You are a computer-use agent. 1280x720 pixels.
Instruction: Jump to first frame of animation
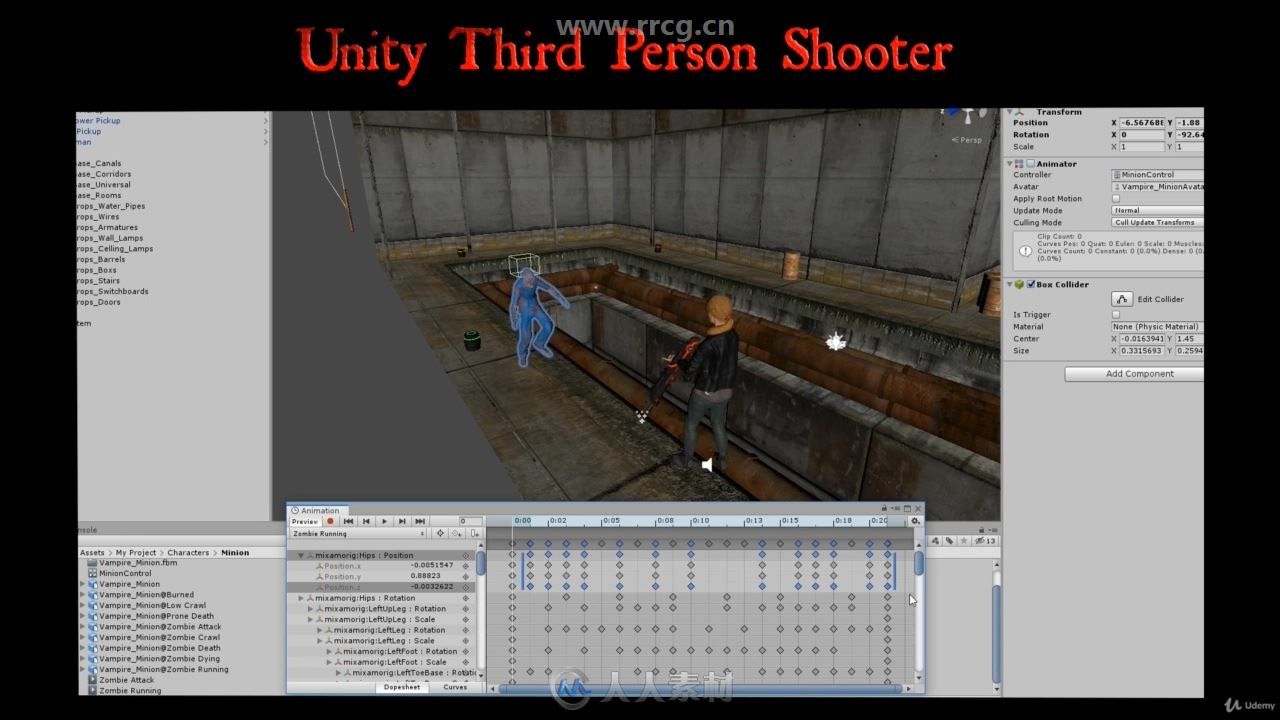(348, 521)
